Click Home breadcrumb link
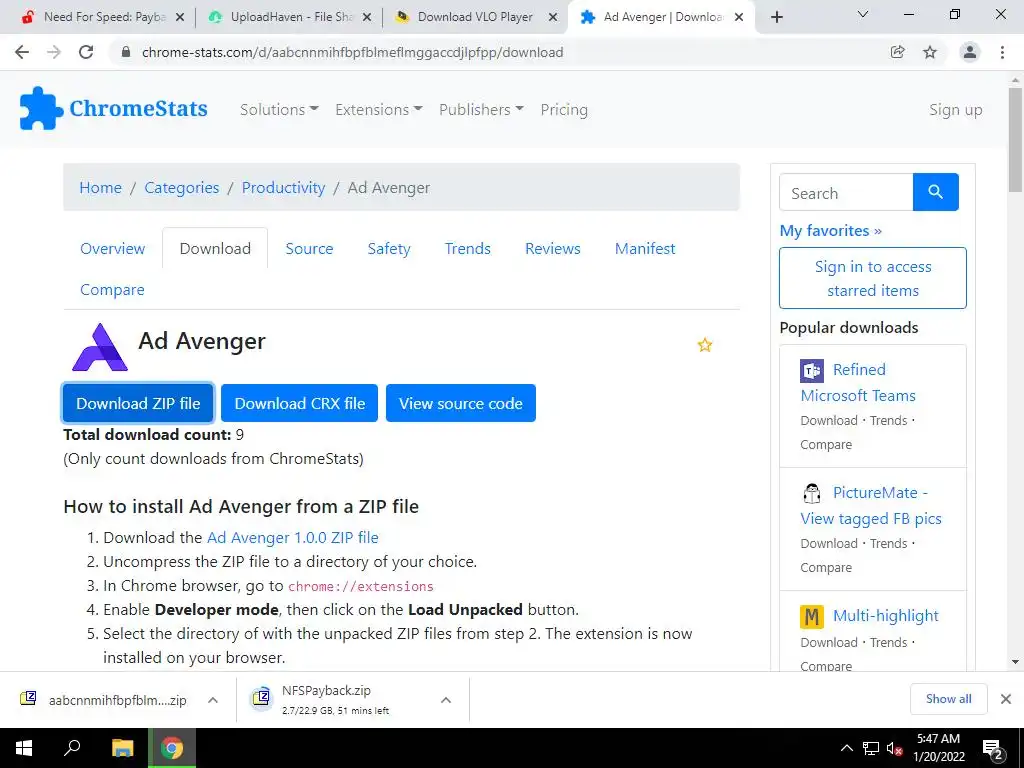 point(101,188)
